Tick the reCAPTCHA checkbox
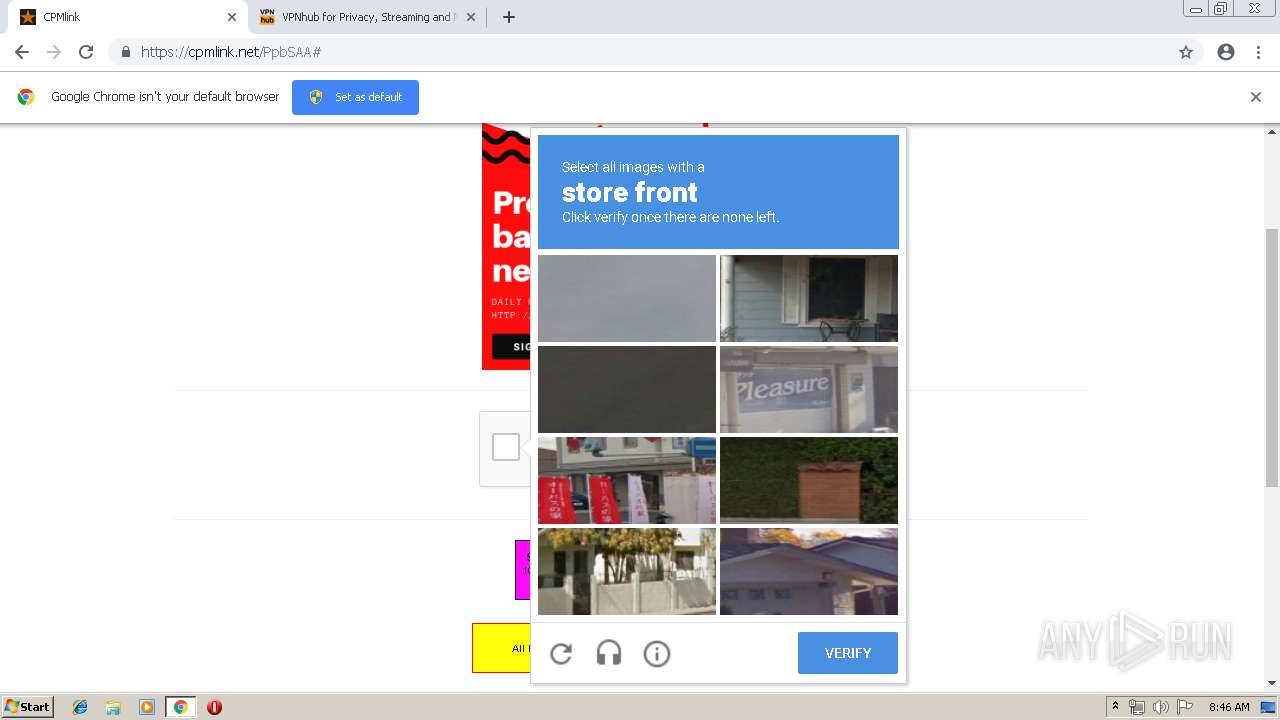The image size is (1280, 720). [506, 447]
